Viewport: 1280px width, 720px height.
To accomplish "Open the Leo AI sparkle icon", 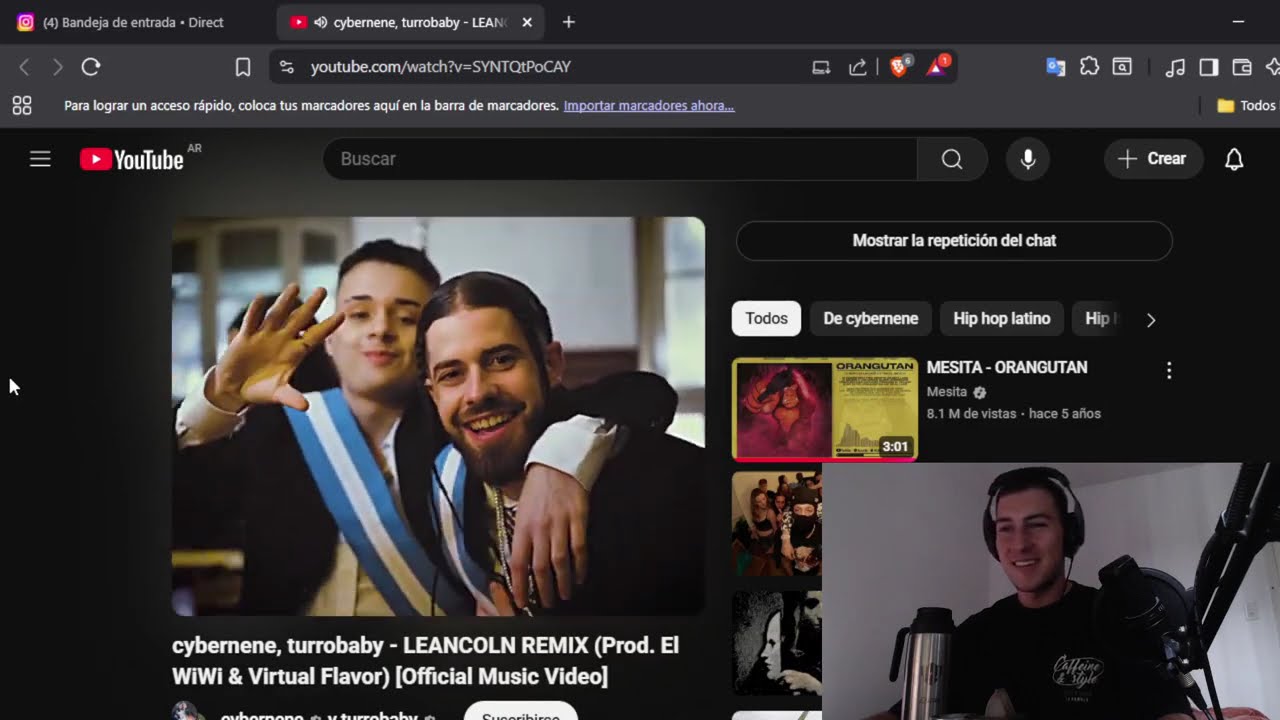I will tap(1272, 67).
